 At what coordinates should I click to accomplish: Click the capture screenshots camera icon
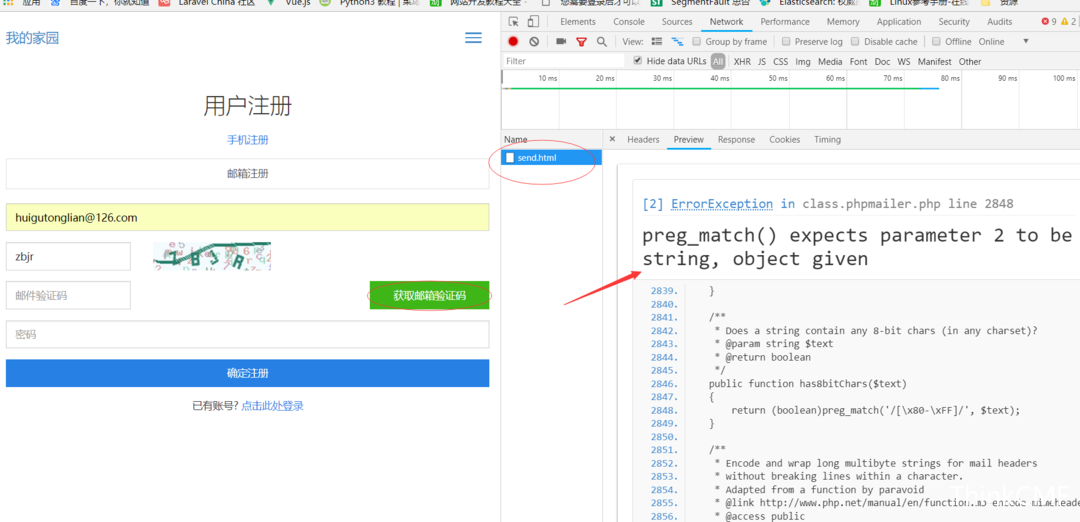(x=561, y=41)
